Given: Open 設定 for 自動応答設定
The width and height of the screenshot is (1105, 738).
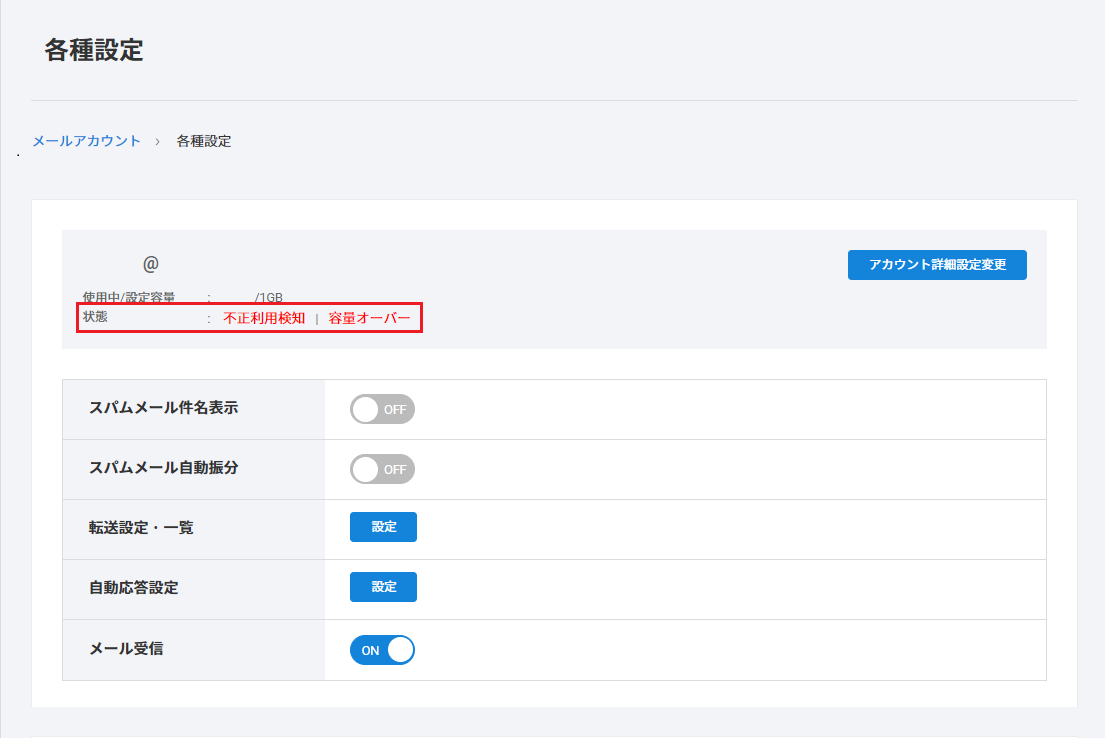Looking at the screenshot, I should [383, 587].
